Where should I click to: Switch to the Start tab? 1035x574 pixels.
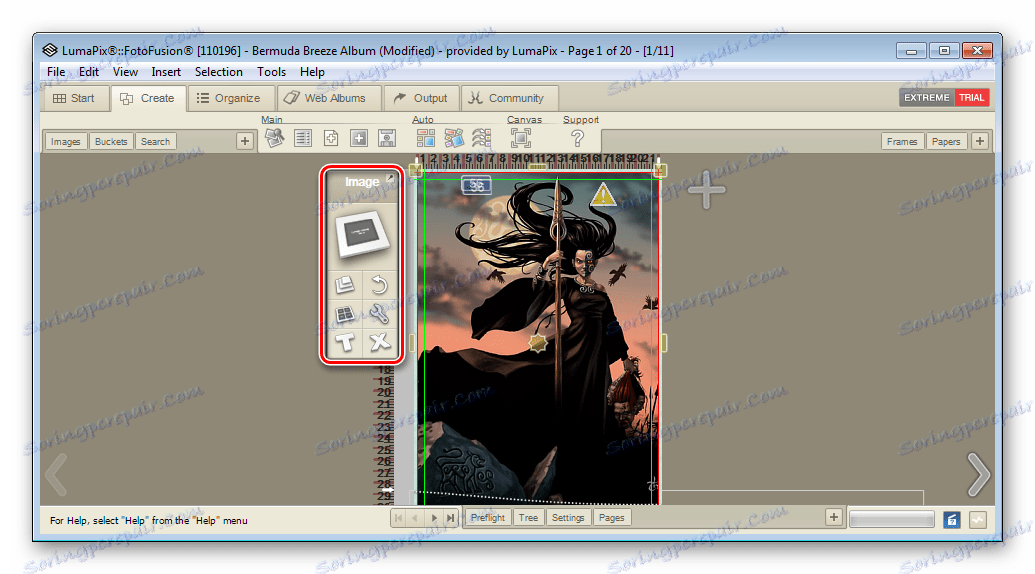point(74,98)
